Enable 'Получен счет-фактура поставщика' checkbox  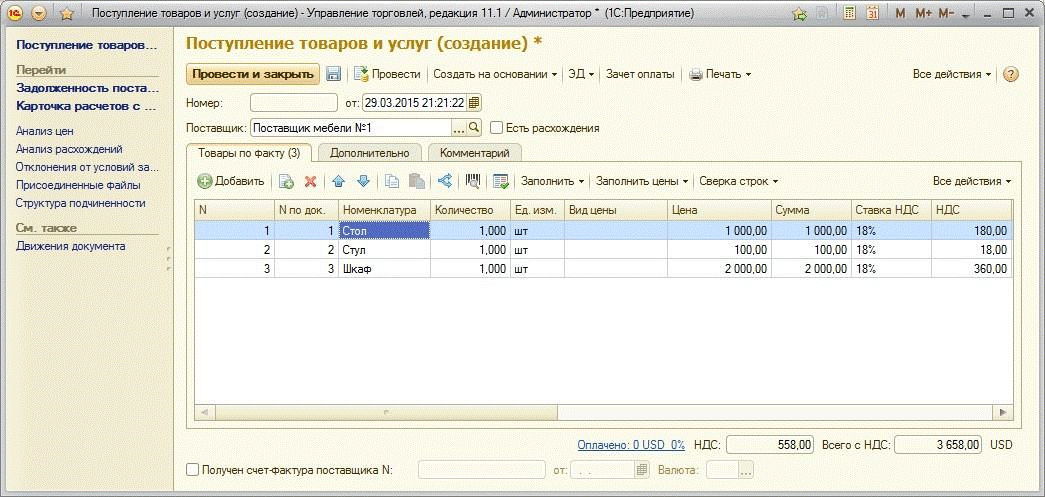(x=193, y=469)
